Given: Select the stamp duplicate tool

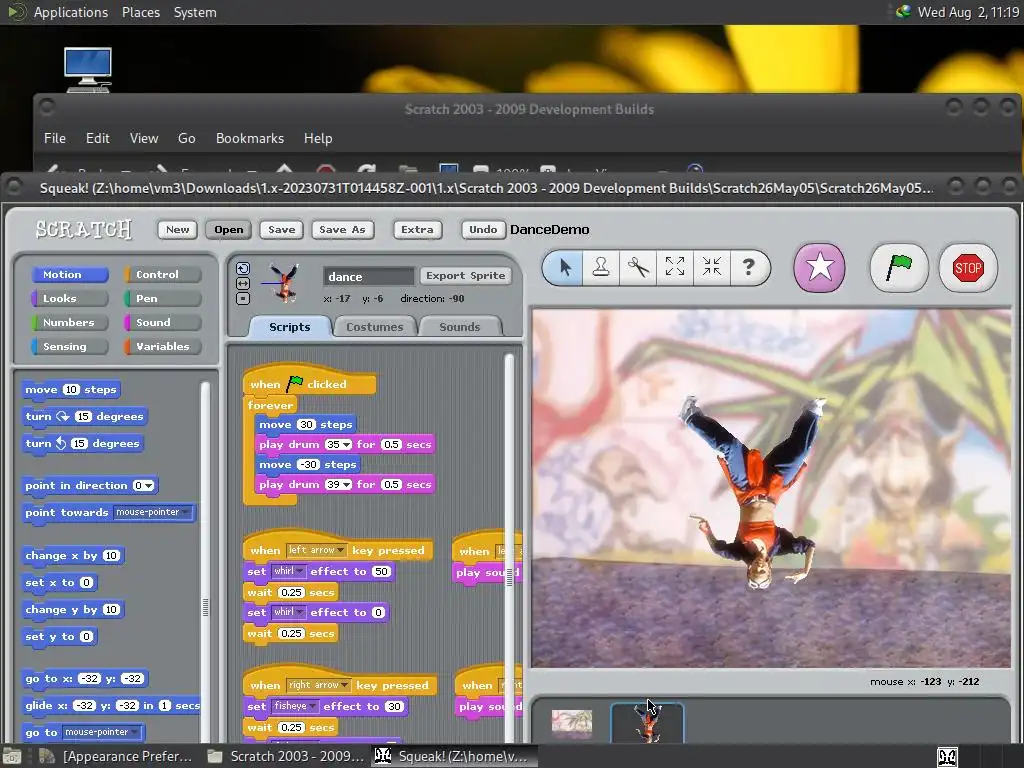Looking at the screenshot, I should [601, 267].
